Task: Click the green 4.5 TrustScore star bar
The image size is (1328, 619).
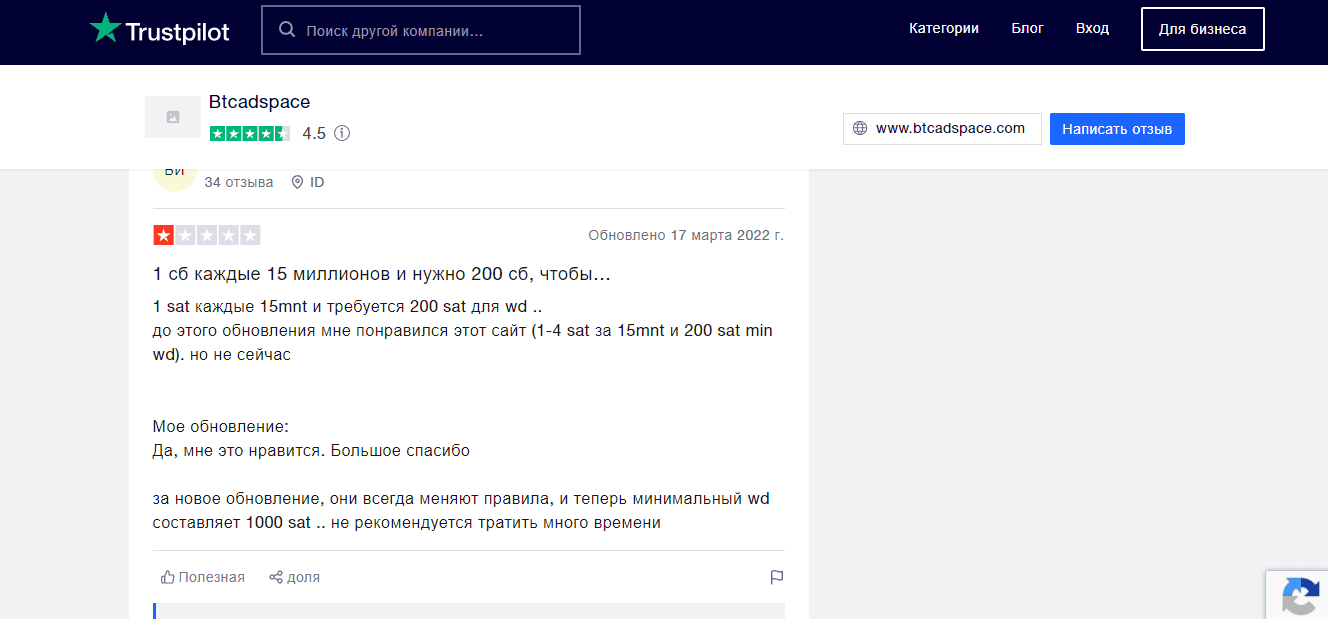Action: tap(249, 132)
